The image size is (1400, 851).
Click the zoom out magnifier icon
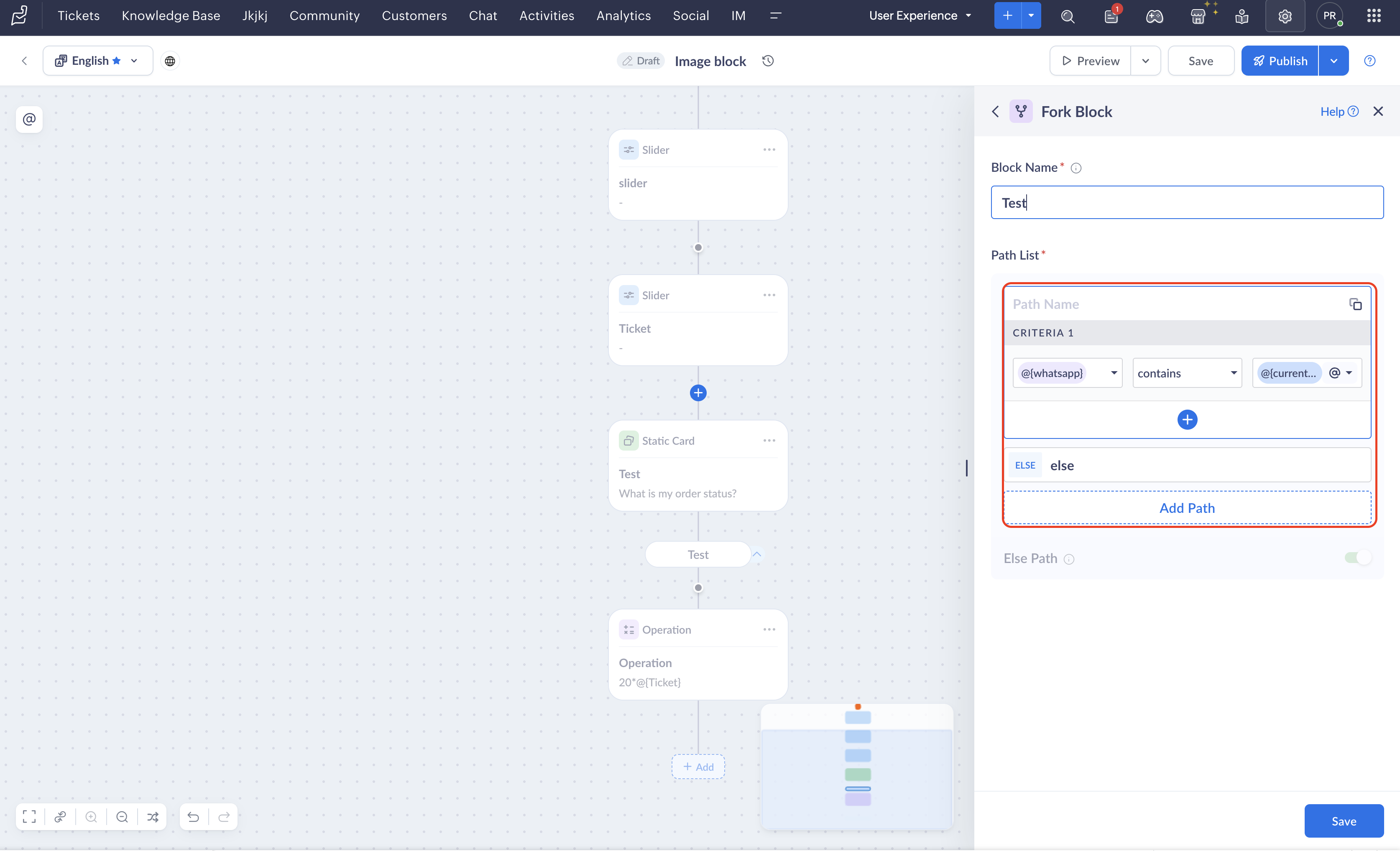(122, 816)
